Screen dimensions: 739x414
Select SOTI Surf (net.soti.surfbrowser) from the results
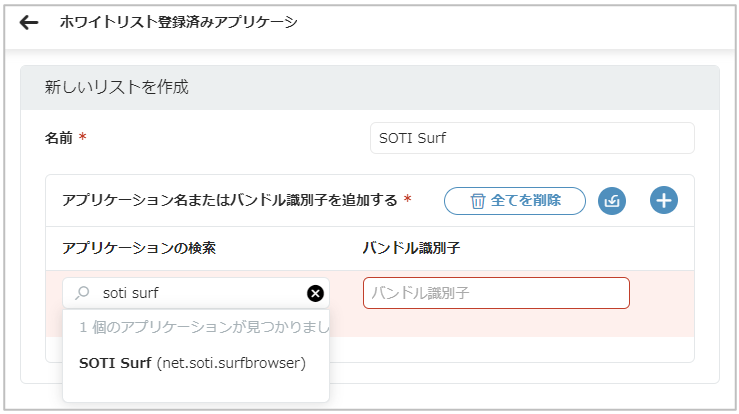point(192,363)
